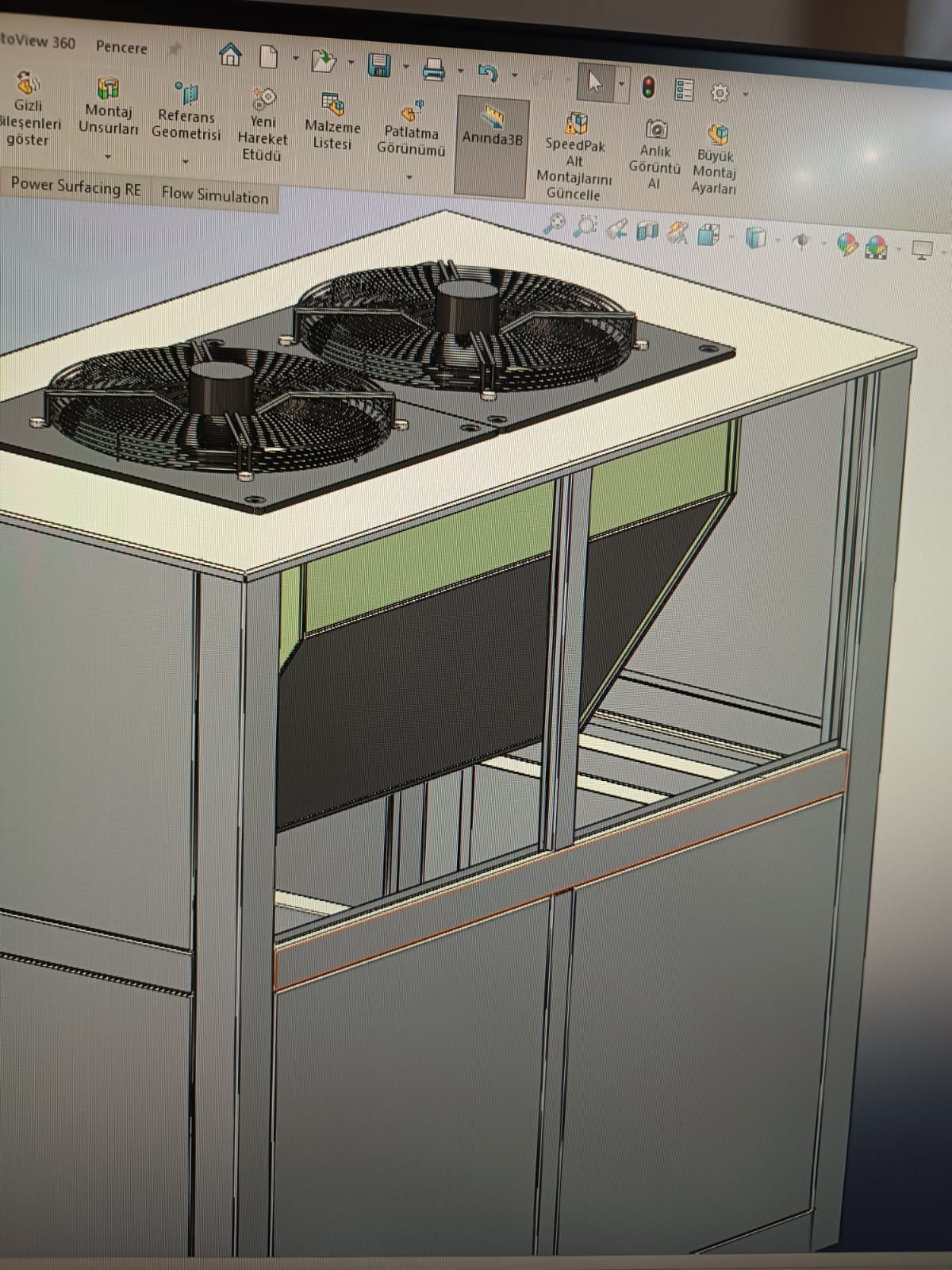
Task: Click the Edit Appearance color ball icon
Action: coord(847,244)
